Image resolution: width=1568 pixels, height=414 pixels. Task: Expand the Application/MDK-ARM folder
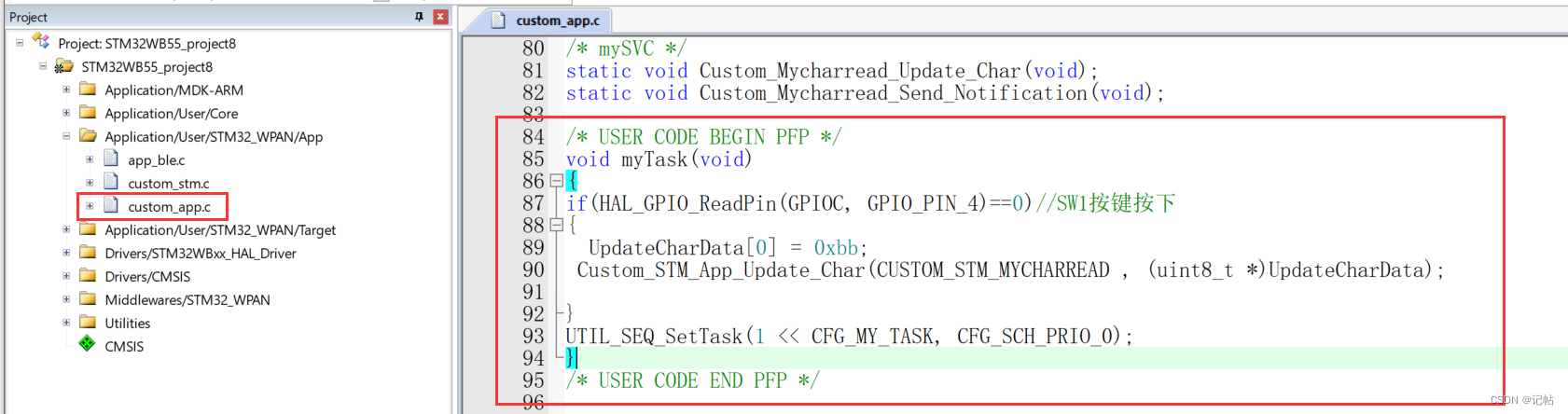coord(66,90)
